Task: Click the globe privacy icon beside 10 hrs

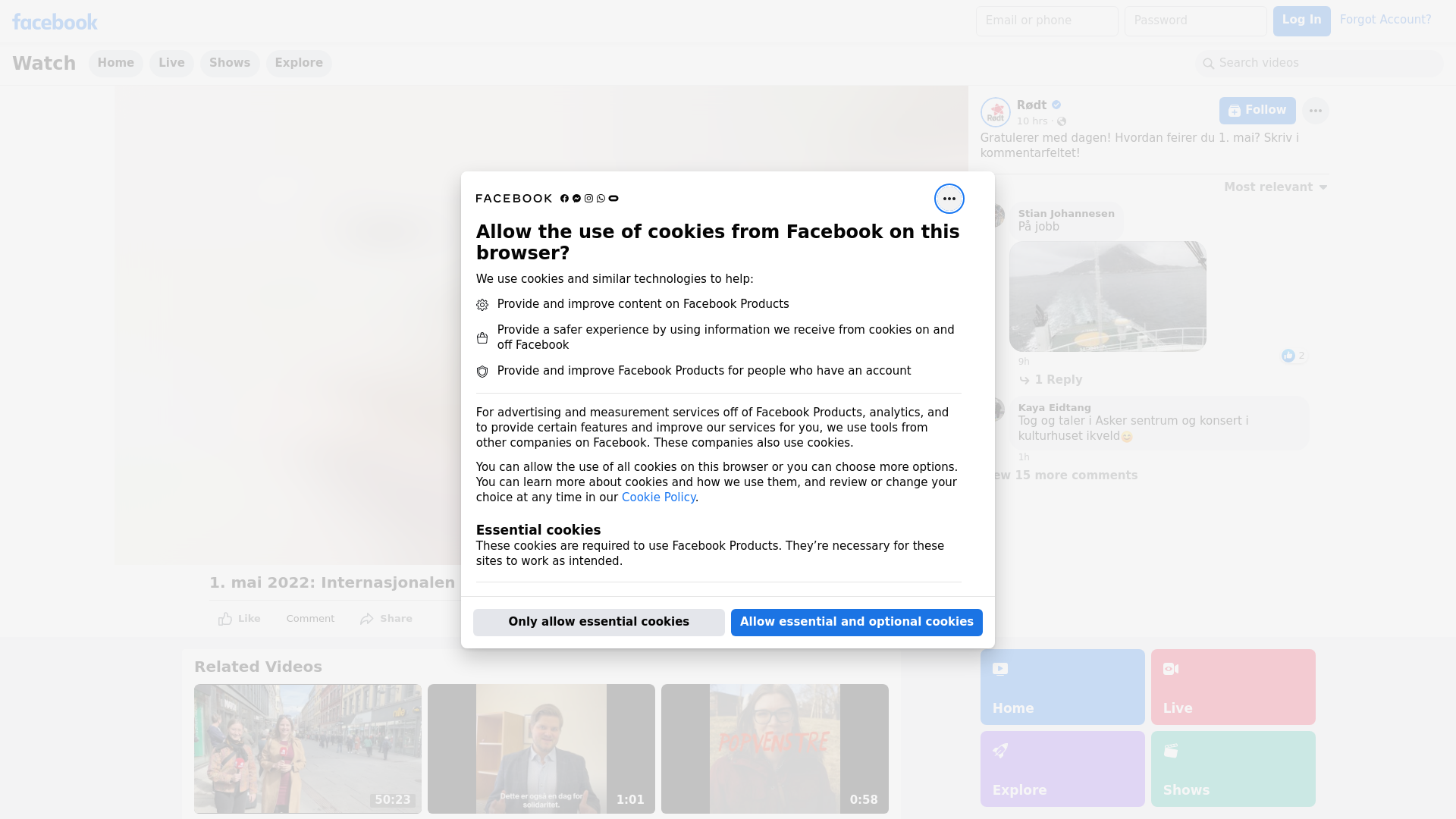Action: point(1062,121)
